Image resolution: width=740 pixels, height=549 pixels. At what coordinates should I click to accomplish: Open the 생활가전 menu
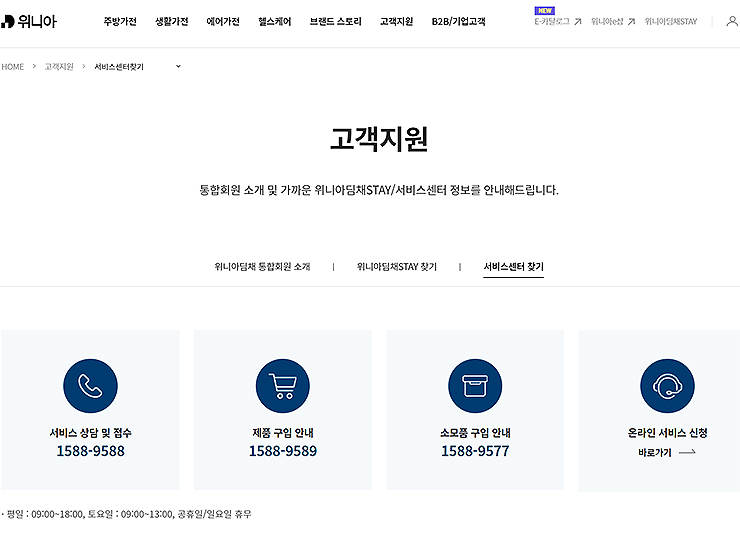pyautogui.click(x=171, y=22)
